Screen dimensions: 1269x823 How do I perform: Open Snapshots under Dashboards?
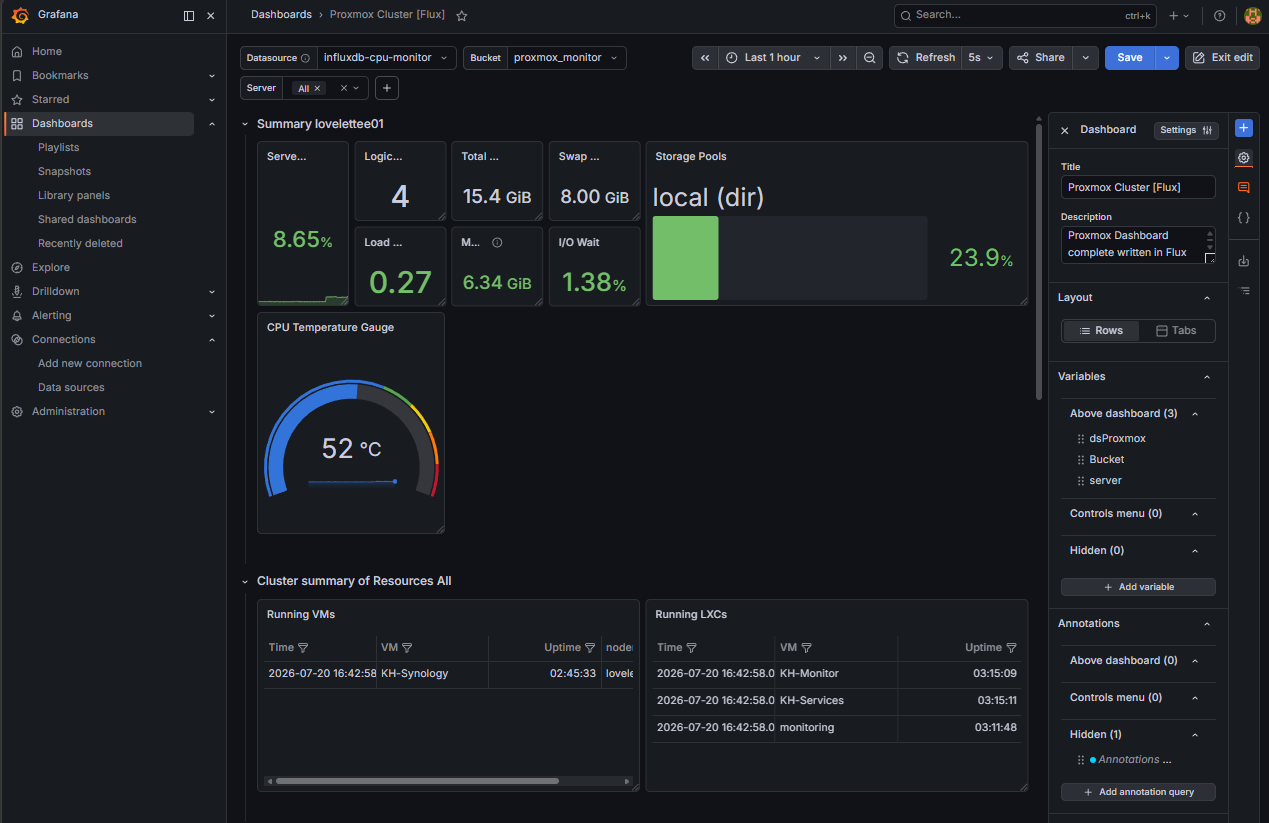pos(64,171)
